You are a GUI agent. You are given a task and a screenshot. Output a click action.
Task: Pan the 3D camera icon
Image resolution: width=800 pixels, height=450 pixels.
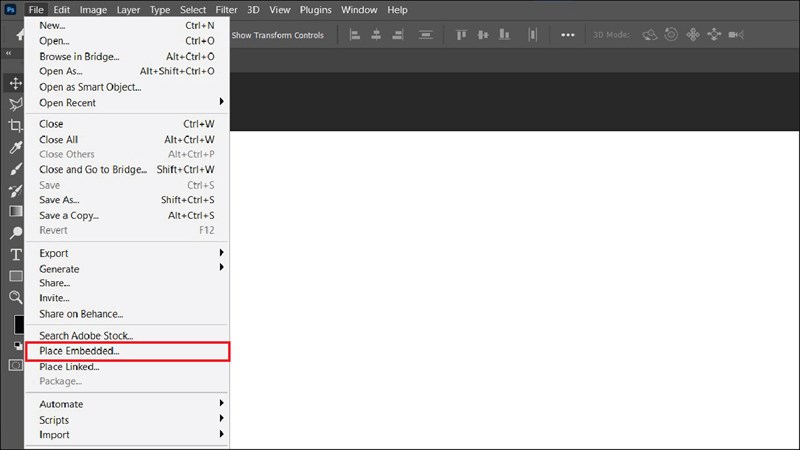pos(693,35)
